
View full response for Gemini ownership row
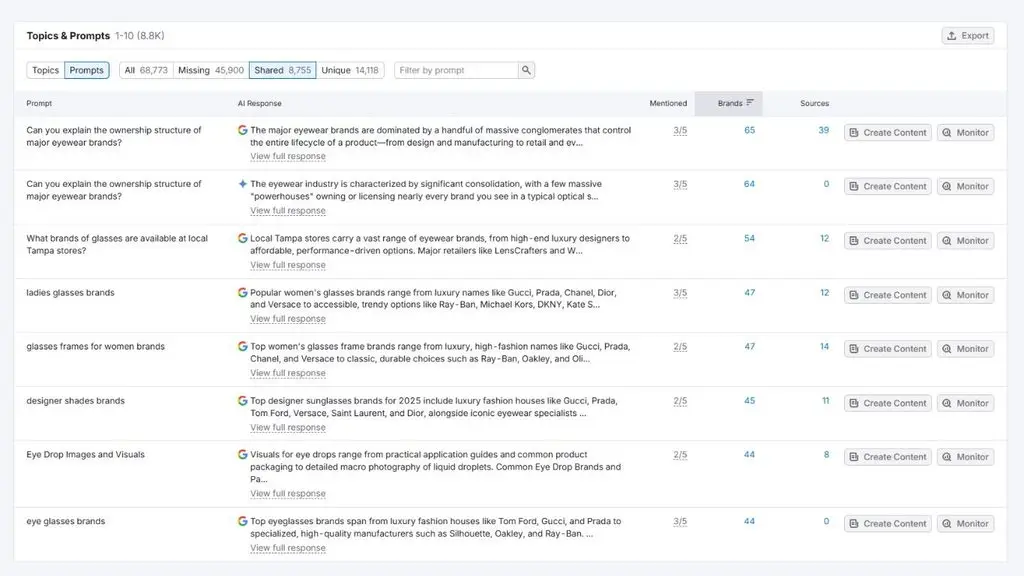(x=287, y=210)
